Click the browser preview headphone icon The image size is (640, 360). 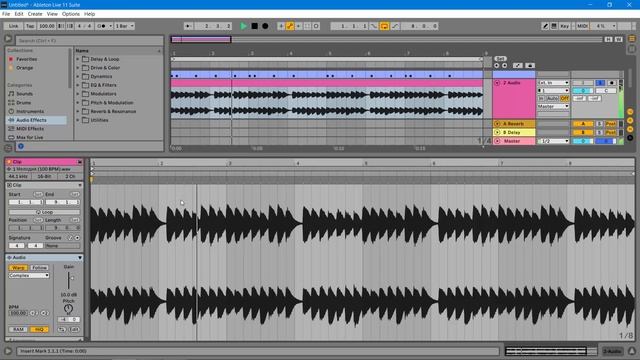(x=8, y=148)
